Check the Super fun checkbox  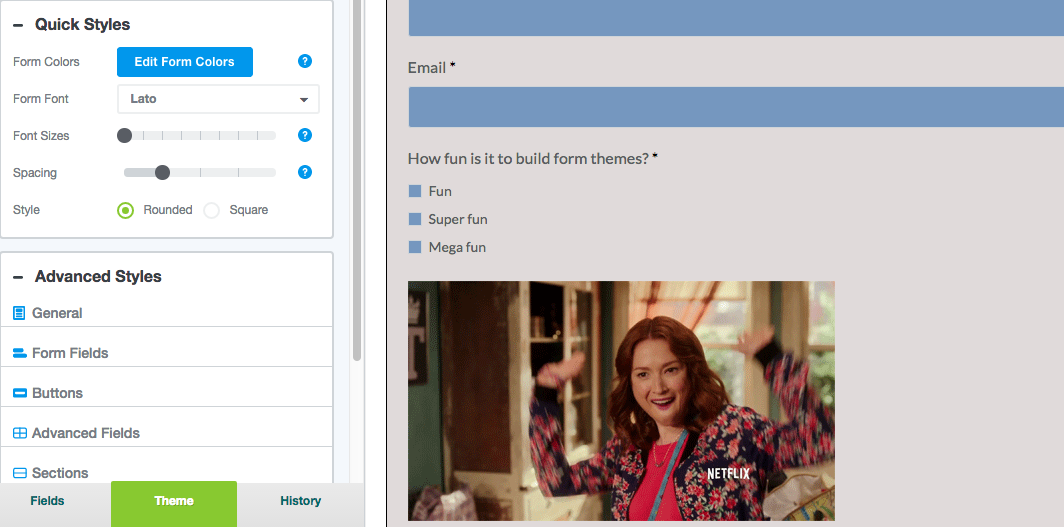pyautogui.click(x=415, y=219)
